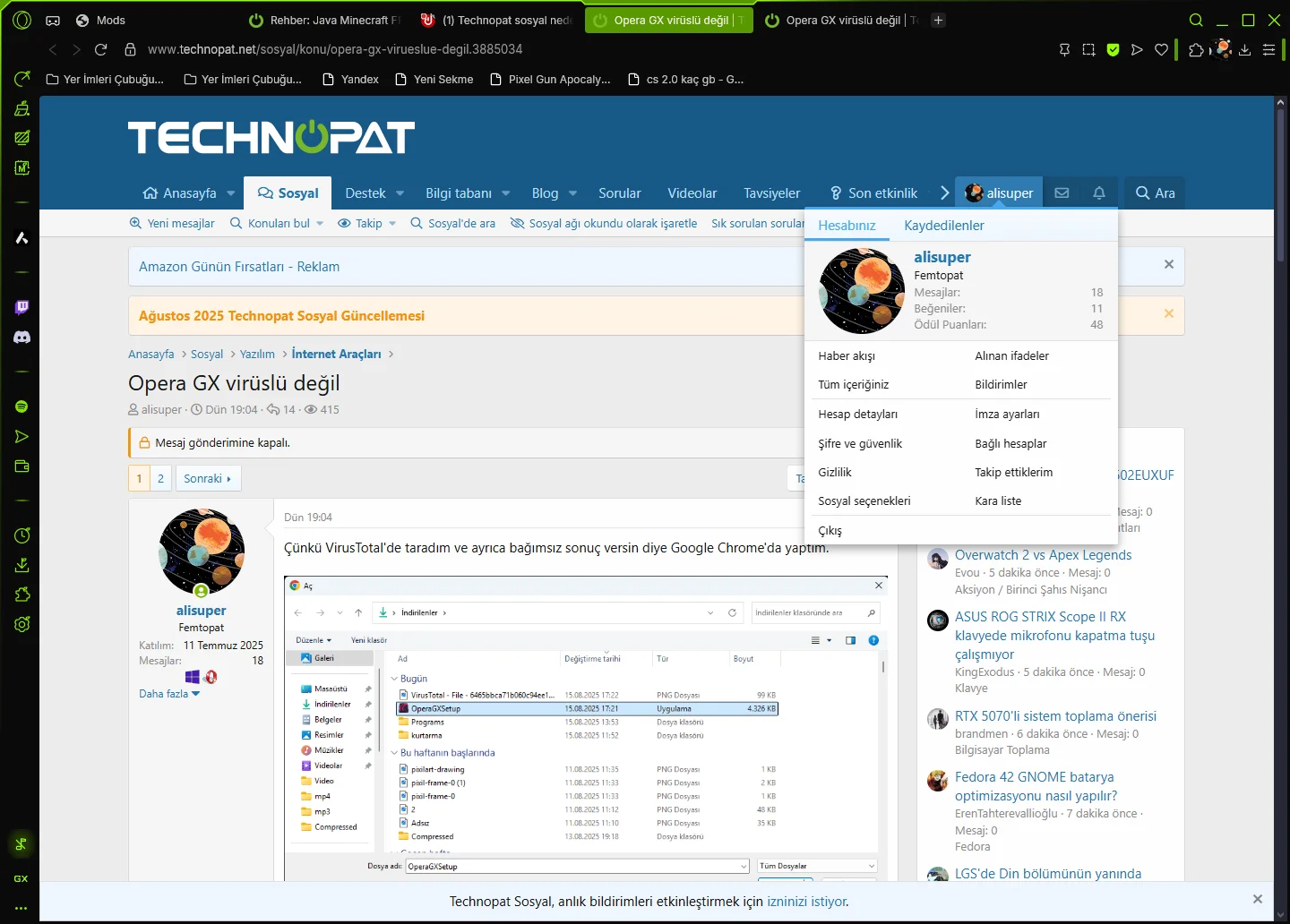Image resolution: width=1290 pixels, height=924 pixels.
Task: Switch to the (1) Technopat sosyal tab
Action: point(496,20)
